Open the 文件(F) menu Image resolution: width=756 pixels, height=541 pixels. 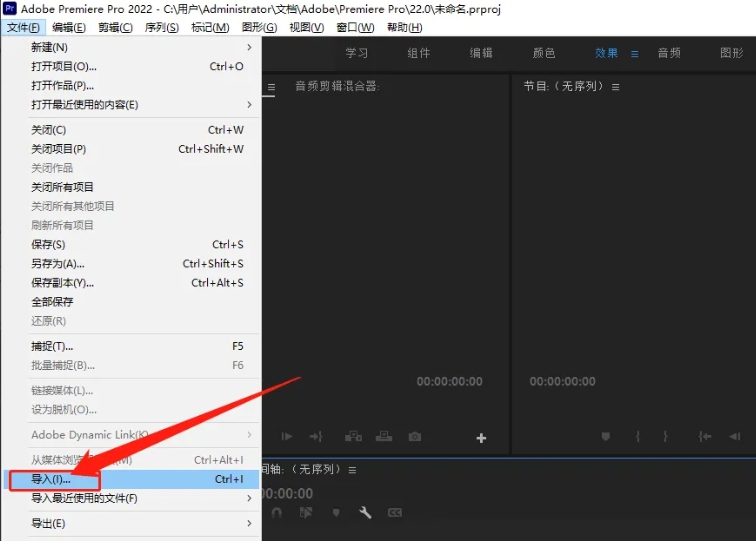pyautogui.click(x=23, y=27)
